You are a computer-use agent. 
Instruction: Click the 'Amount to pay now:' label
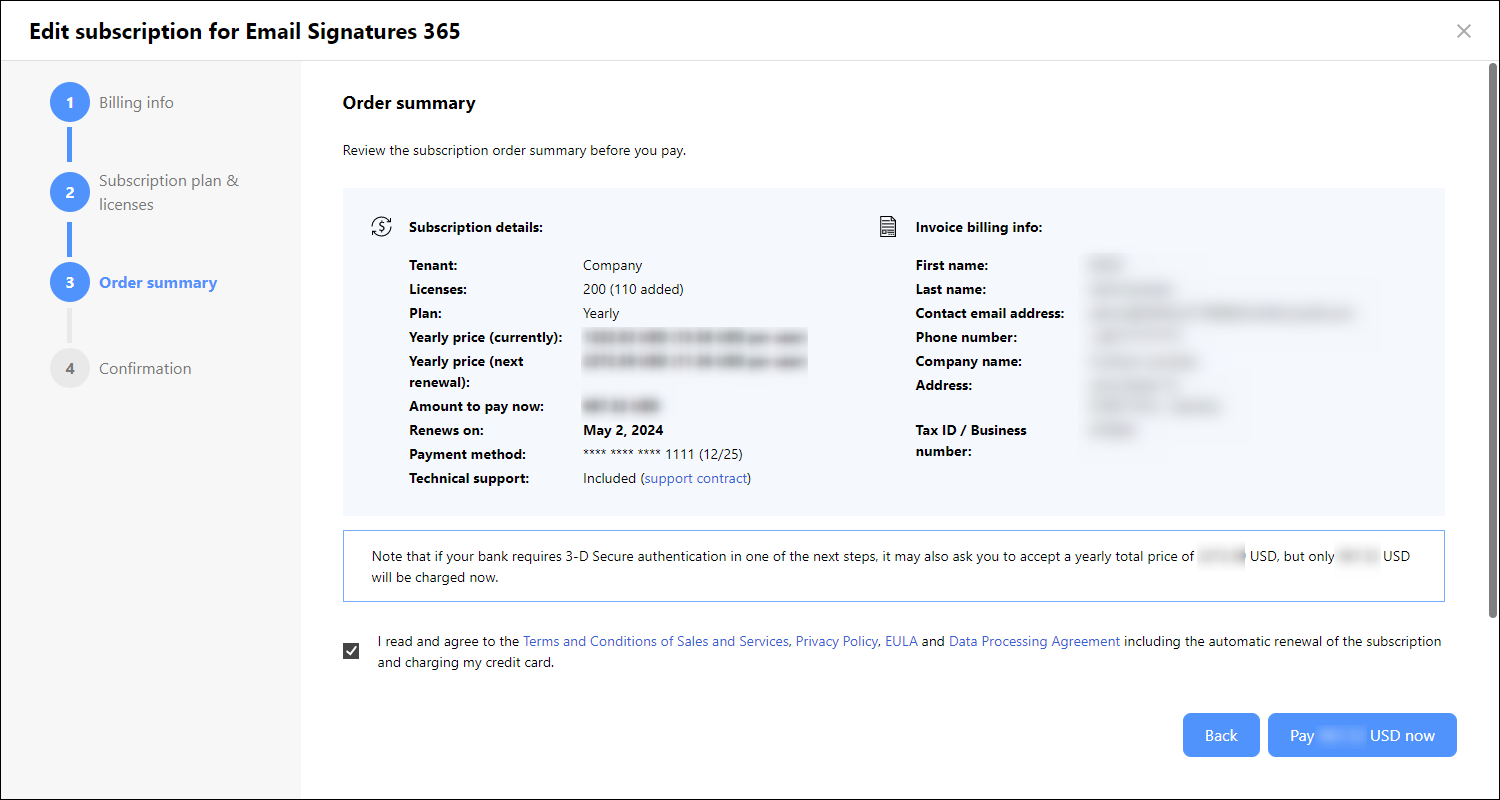pyautogui.click(x=476, y=406)
